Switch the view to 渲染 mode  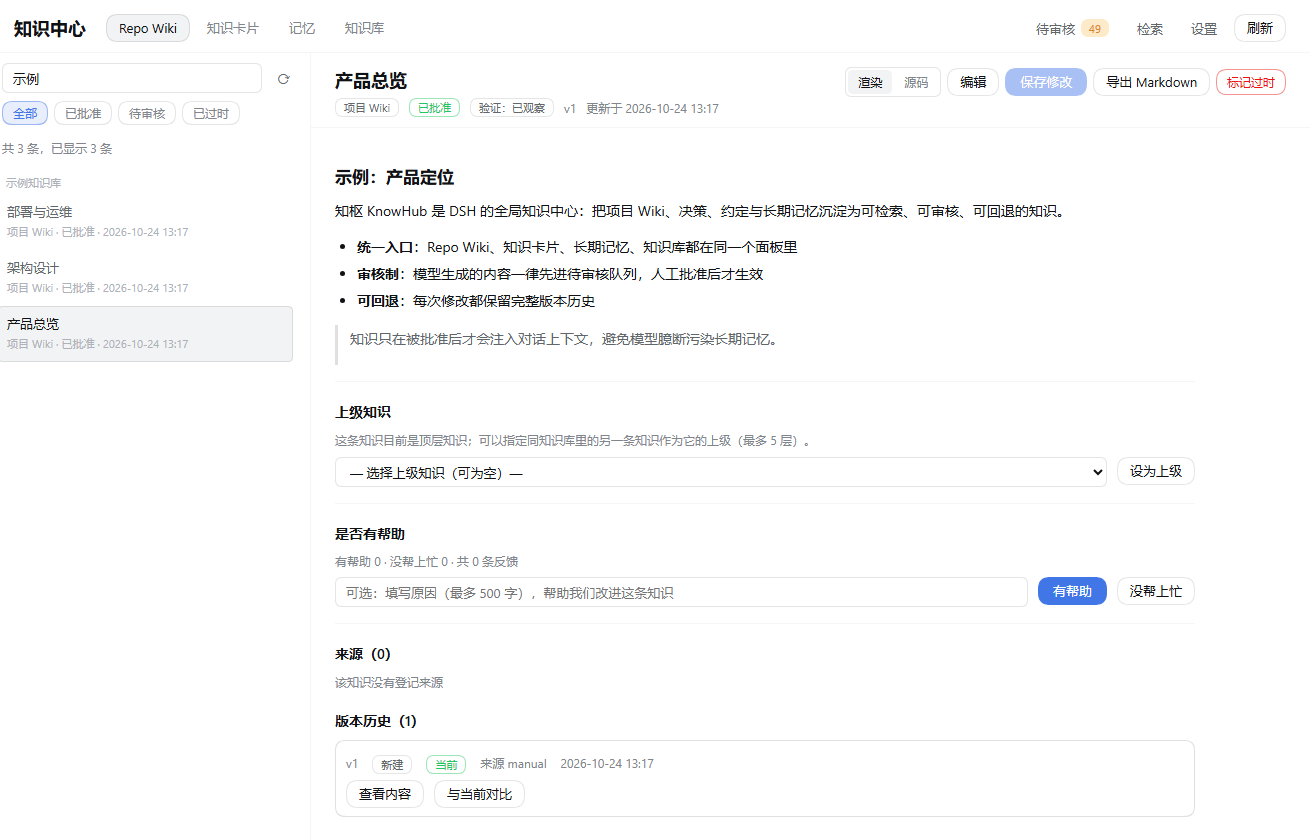870,82
